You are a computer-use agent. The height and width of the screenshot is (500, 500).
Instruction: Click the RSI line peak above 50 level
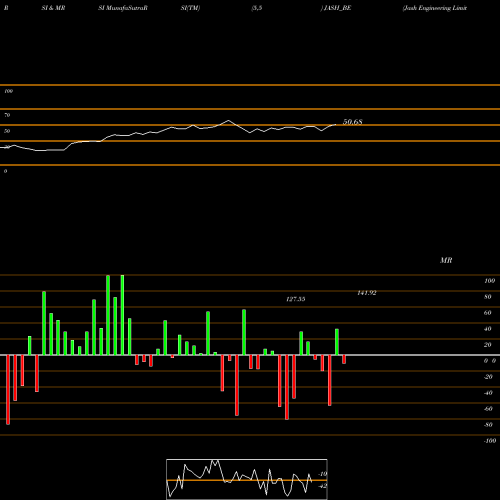(x=229, y=120)
